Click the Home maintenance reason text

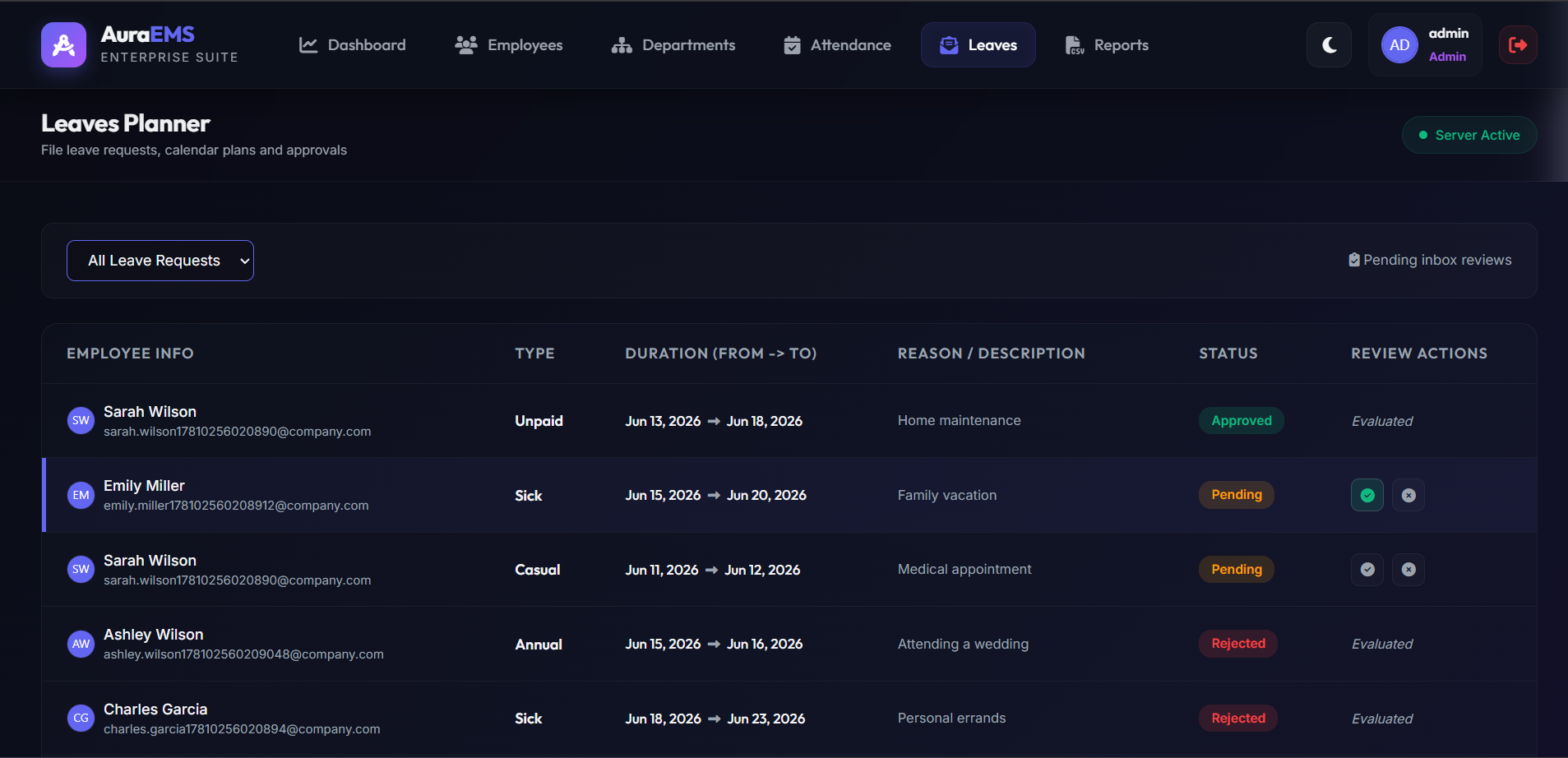point(960,421)
